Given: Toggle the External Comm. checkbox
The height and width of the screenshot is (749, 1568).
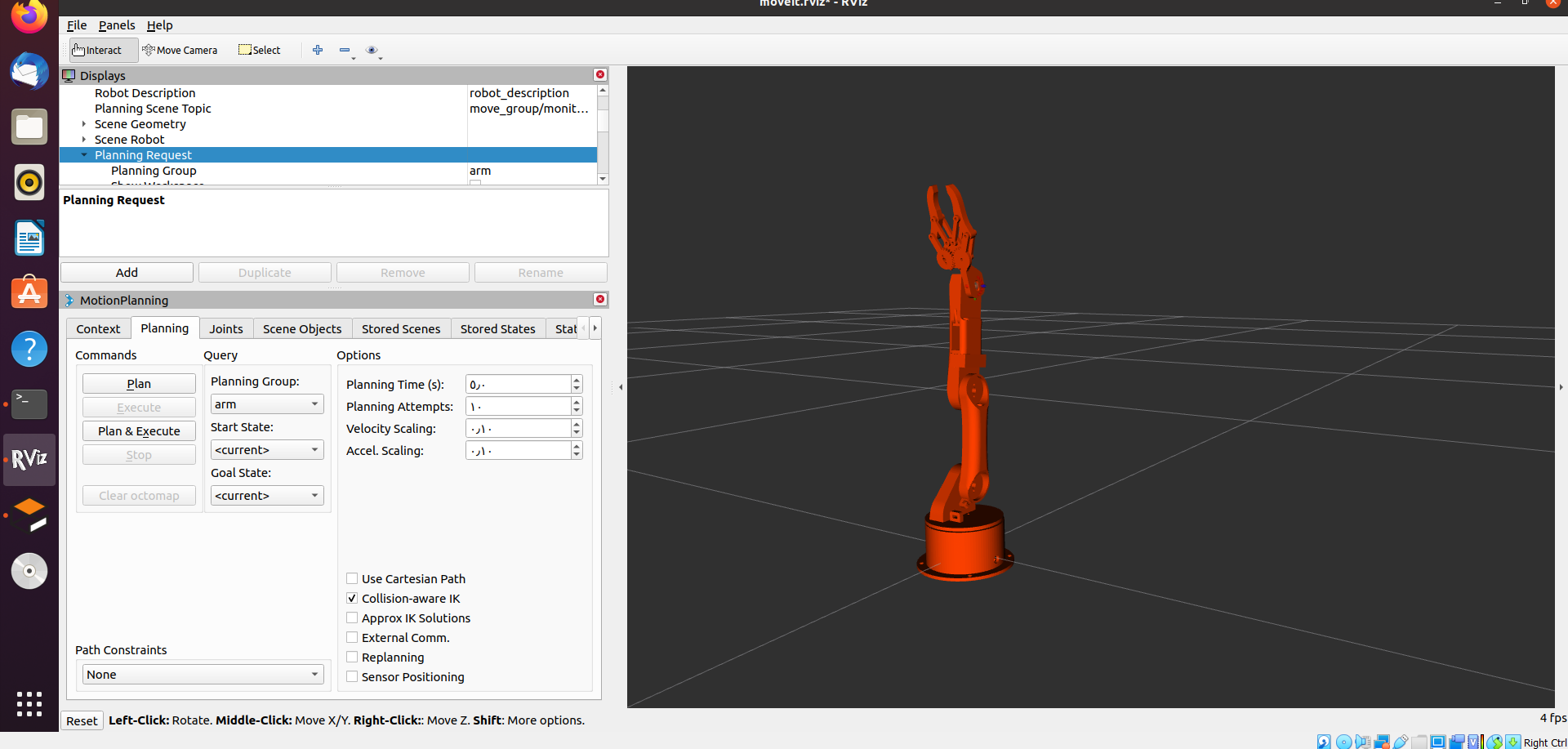Looking at the screenshot, I should click(x=352, y=637).
